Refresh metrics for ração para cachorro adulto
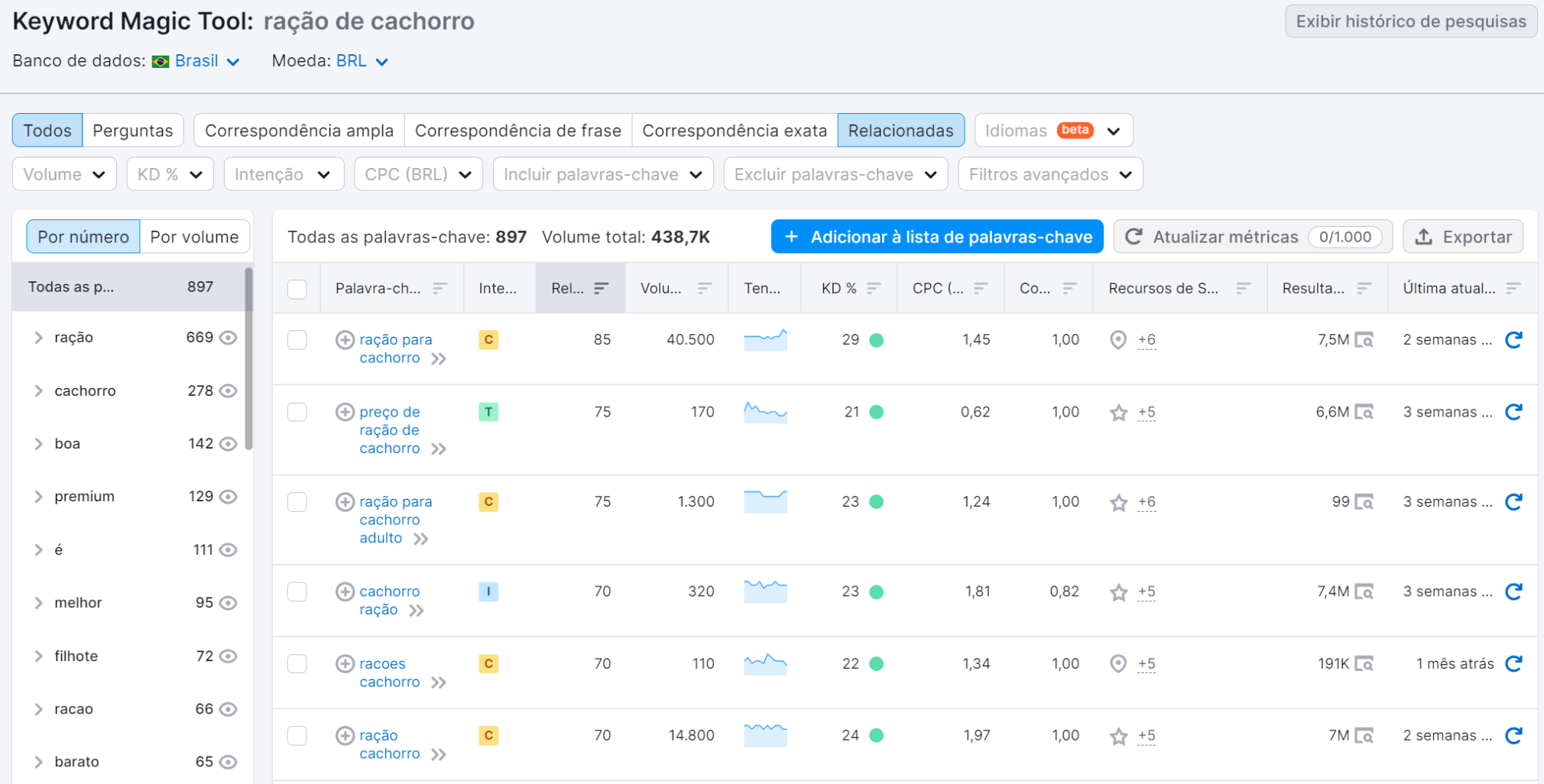Screen dimensions: 1544x784 pos(1513,501)
